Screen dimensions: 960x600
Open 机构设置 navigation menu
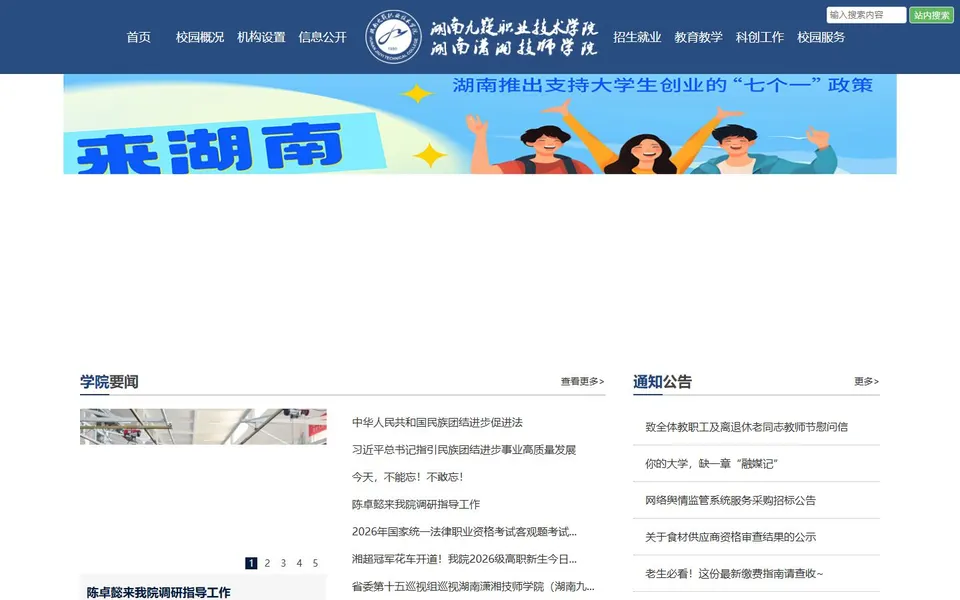pyautogui.click(x=261, y=37)
